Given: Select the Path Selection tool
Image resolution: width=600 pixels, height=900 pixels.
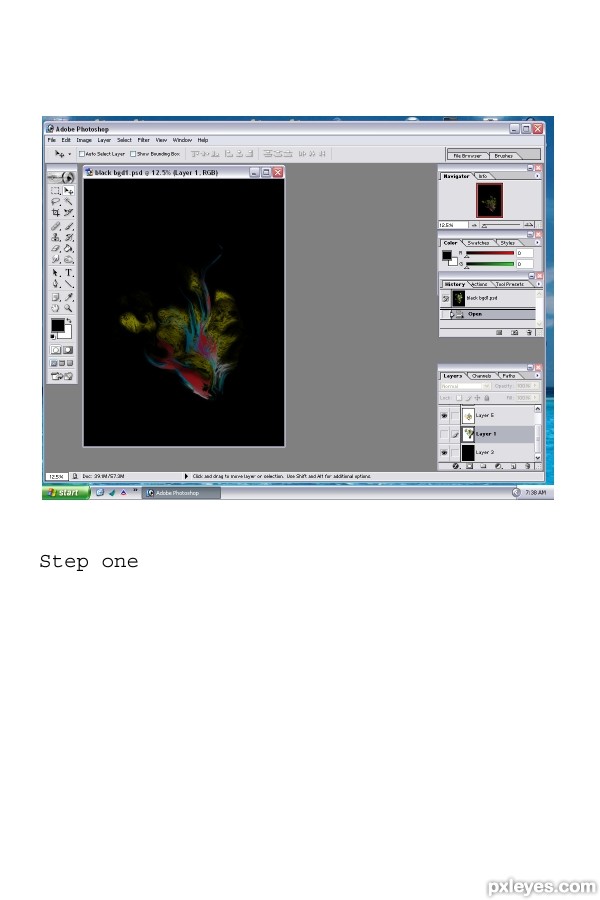Looking at the screenshot, I should pyautogui.click(x=56, y=273).
